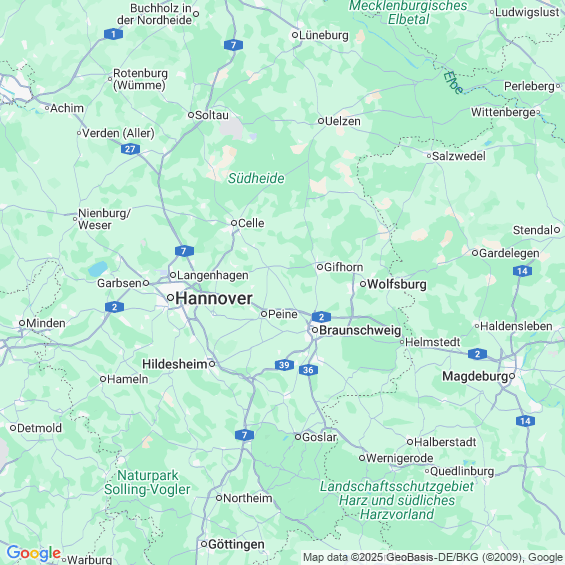
Task: Click the Naturpark Solling-Vogler label
Action: pos(147,482)
